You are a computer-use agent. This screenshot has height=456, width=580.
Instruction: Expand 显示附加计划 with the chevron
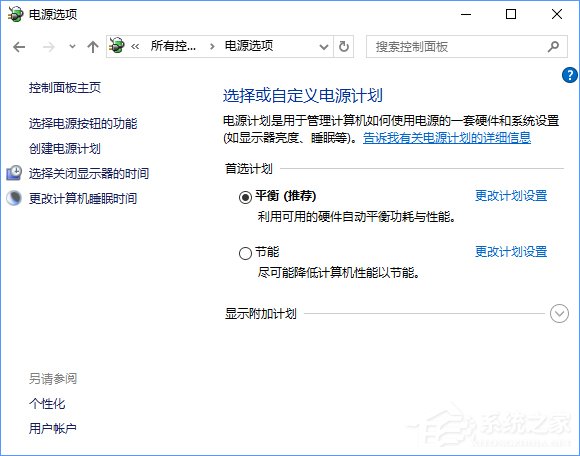[x=559, y=314]
